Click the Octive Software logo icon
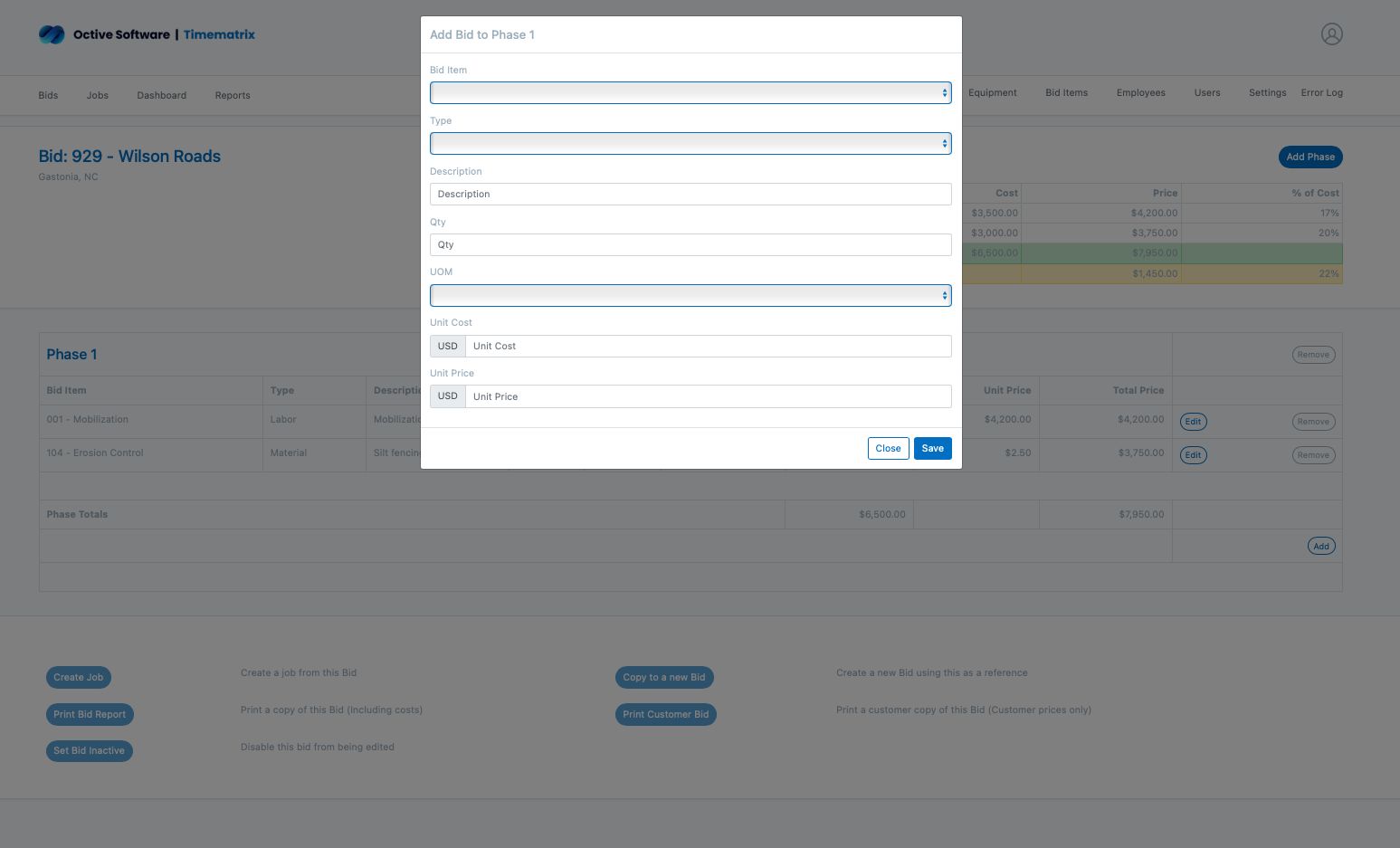Image resolution: width=1400 pixels, height=848 pixels. [x=52, y=34]
